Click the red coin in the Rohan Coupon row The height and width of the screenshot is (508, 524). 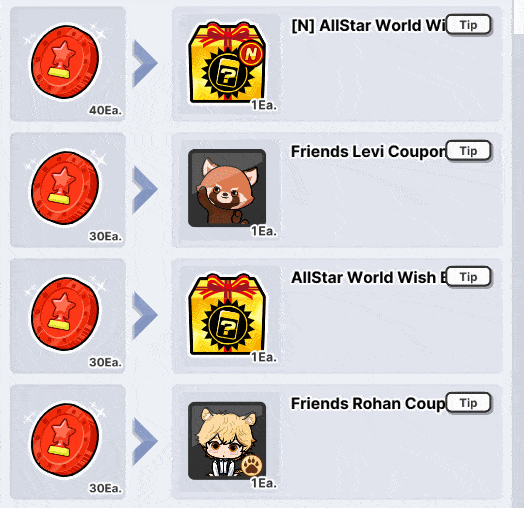tap(65, 440)
